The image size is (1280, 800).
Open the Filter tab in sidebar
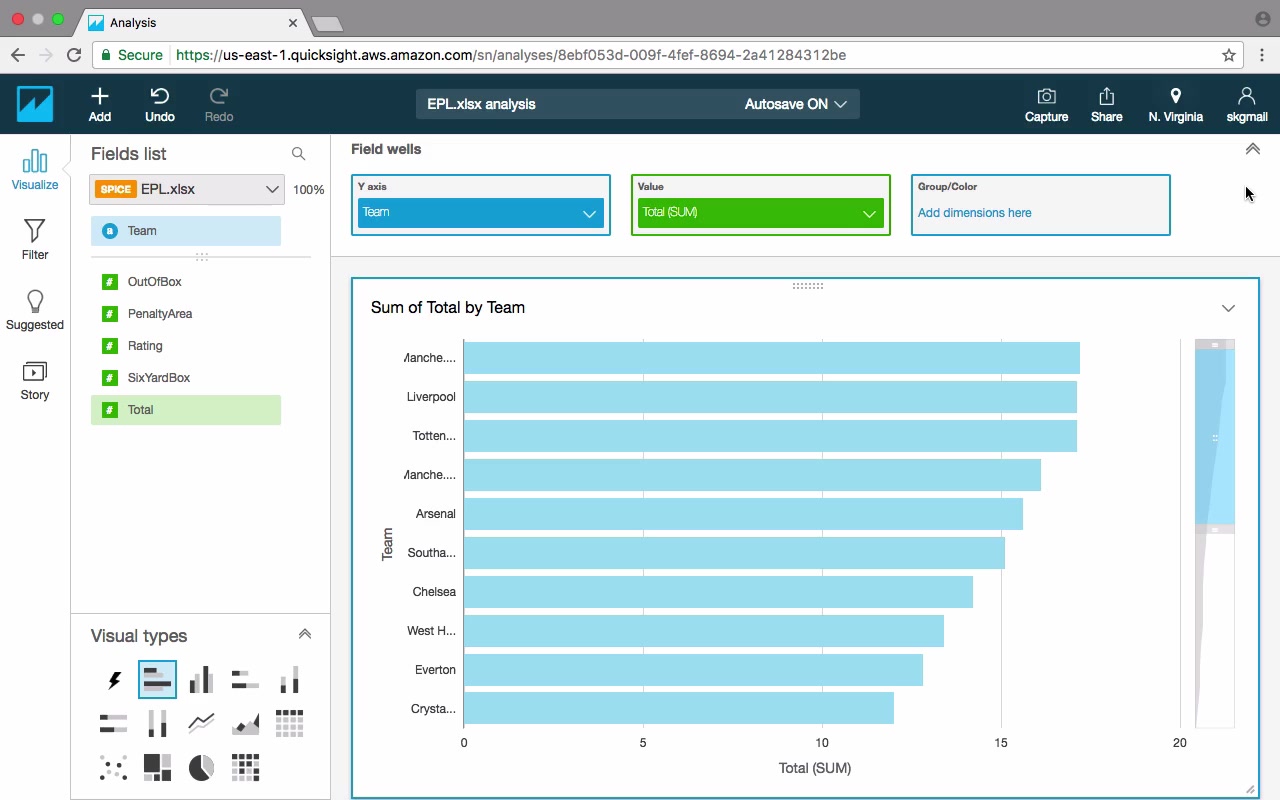point(35,240)
